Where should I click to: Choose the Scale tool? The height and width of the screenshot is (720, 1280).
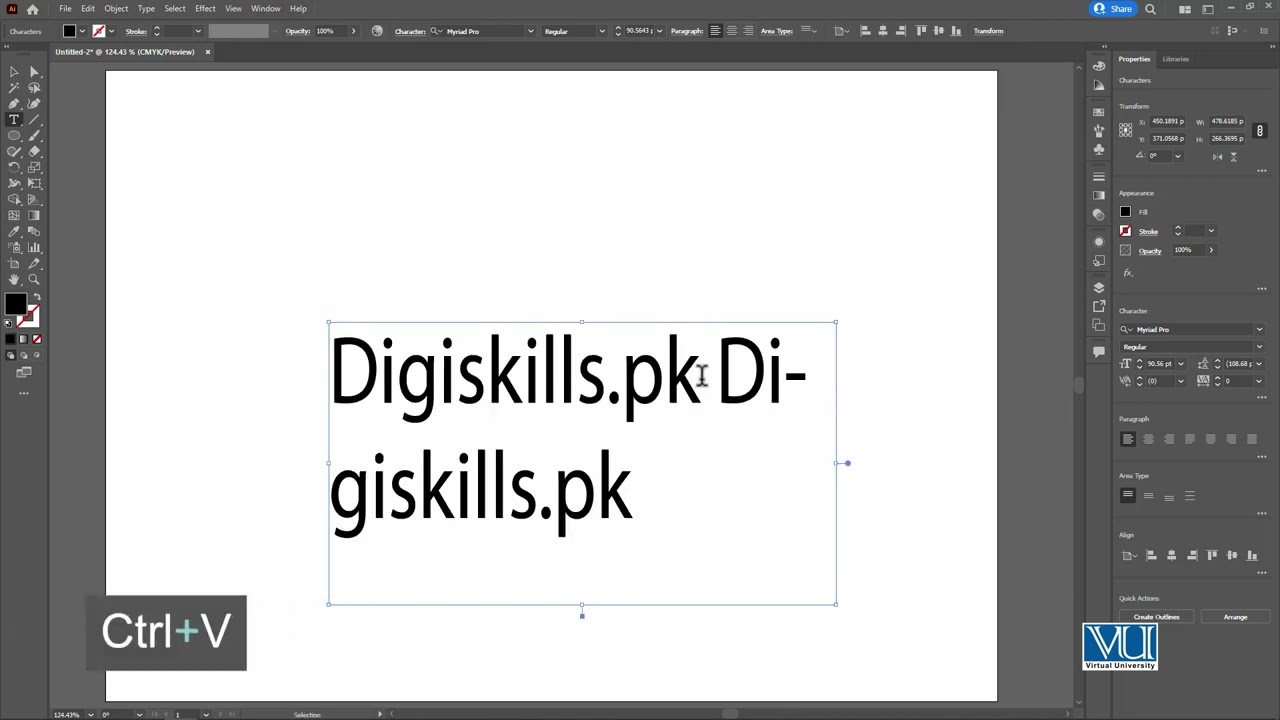click(34, 168)
